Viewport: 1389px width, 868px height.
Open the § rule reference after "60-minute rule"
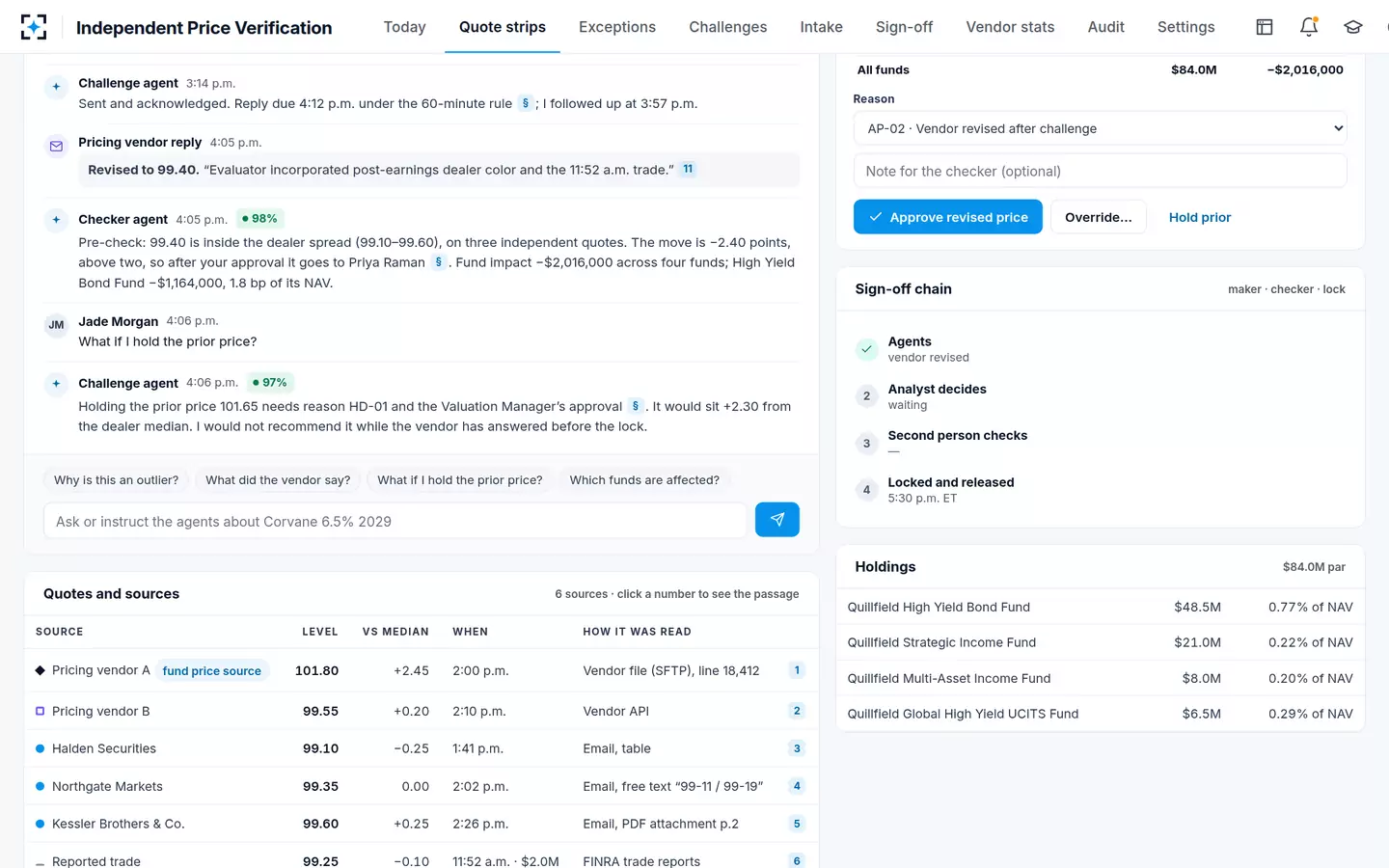(526, 103)
